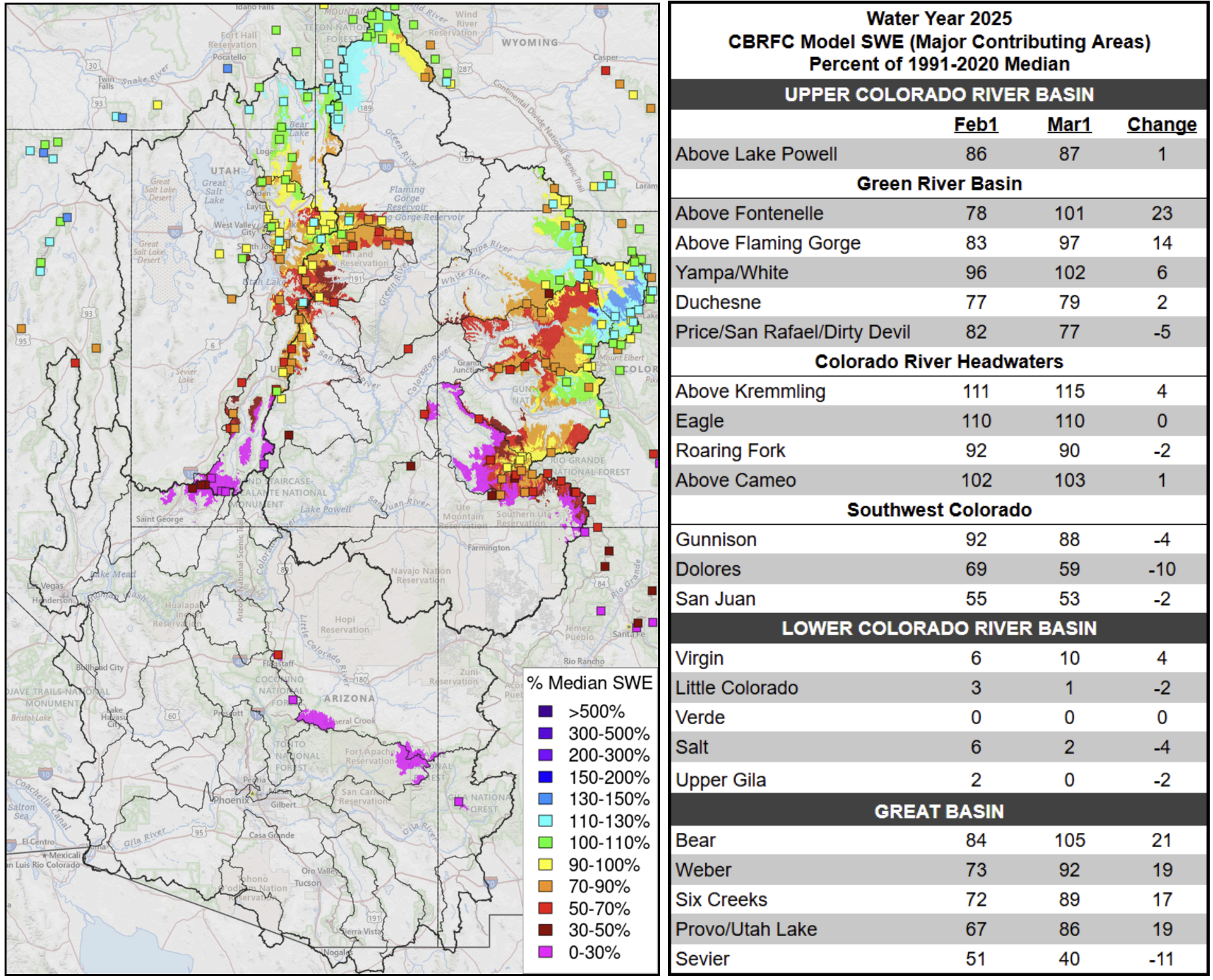Image resolution: width=1213 pixels, height=980 pixels.
Task: Click the Route 287 highway shield
Action: tap(465, 69)
